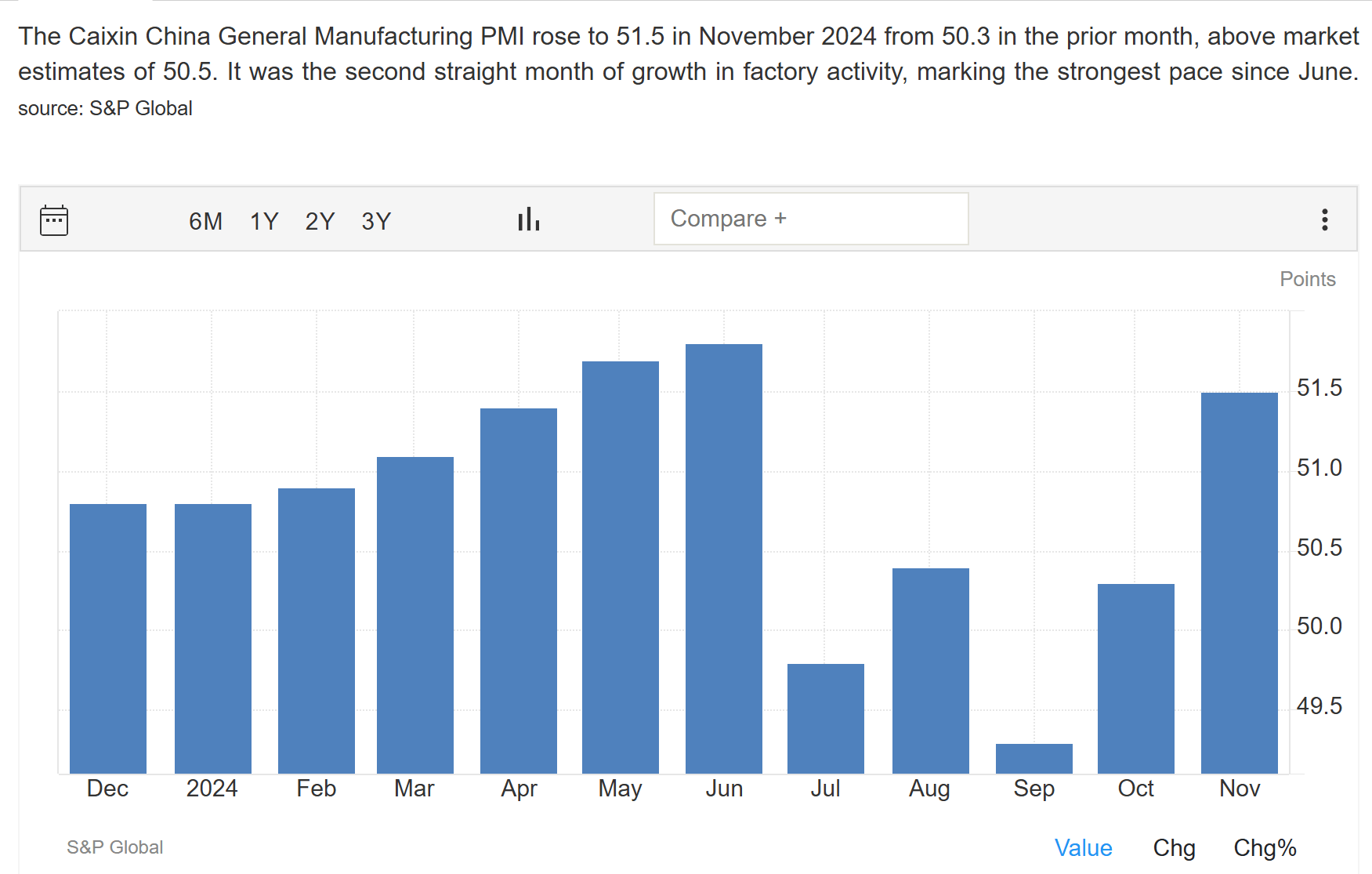1372x874 pixels.
Task: Click the 50.0 y-axis label
Action: point(1320,626)
